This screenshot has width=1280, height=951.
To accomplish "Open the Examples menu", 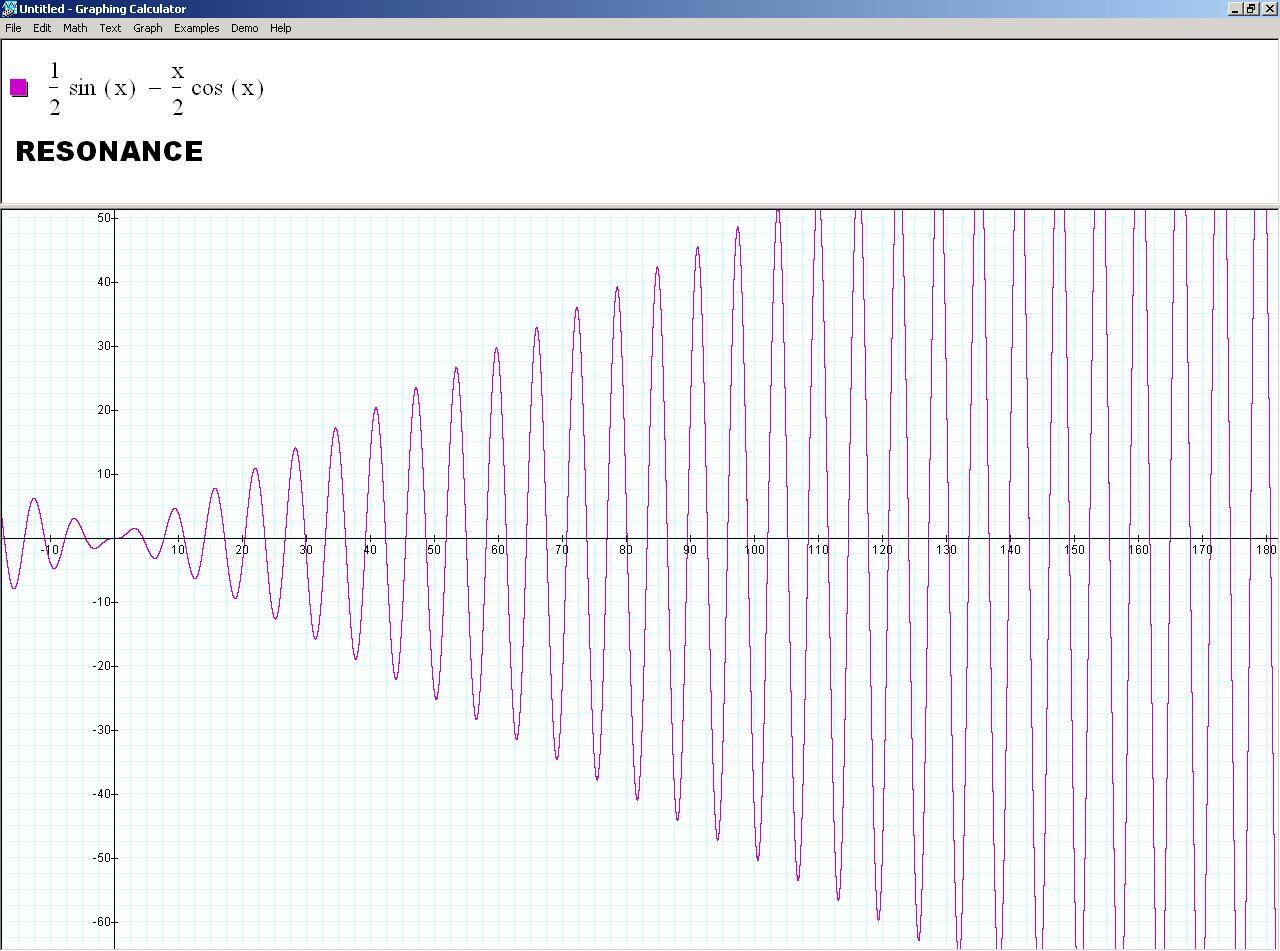I will point(196,28).
